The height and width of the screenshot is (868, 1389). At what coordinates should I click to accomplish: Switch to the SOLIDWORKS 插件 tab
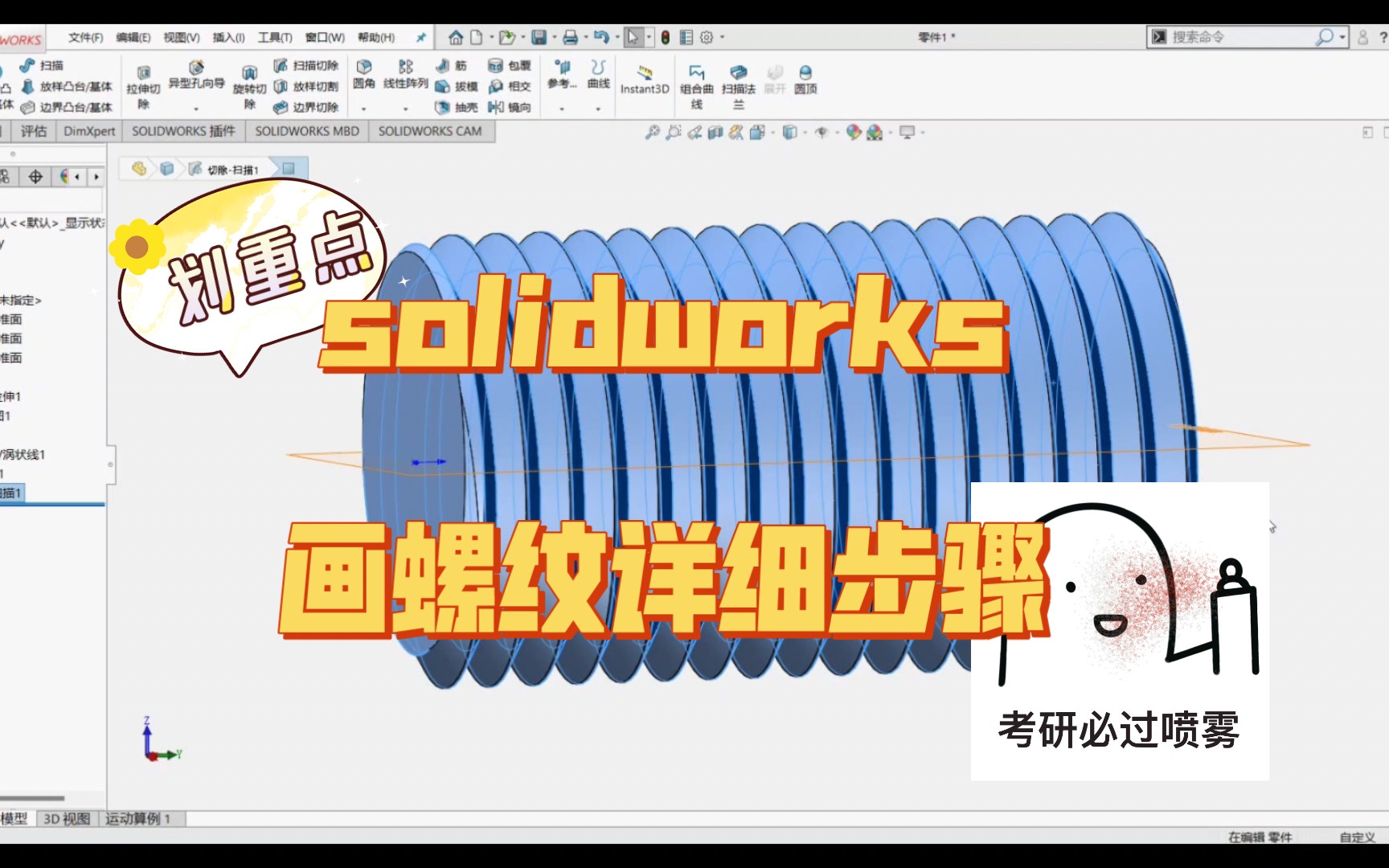[x=184, y=131]
